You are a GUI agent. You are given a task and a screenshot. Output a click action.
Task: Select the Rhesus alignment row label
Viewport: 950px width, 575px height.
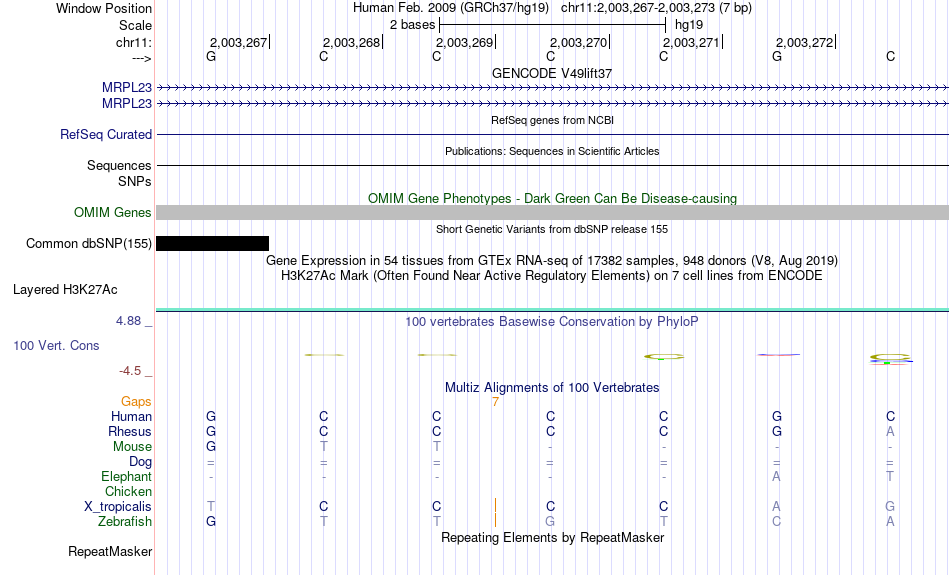click(130, 431)
